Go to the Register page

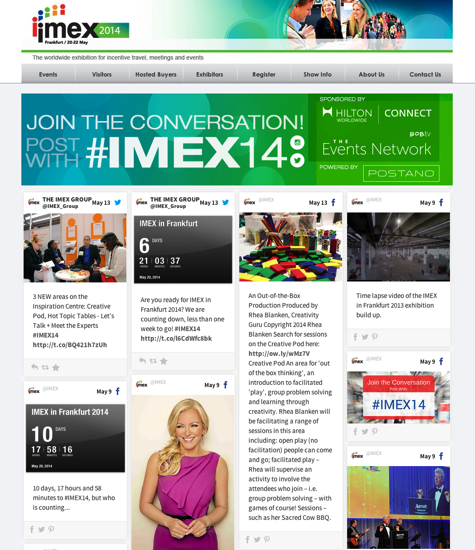(264, 74)
